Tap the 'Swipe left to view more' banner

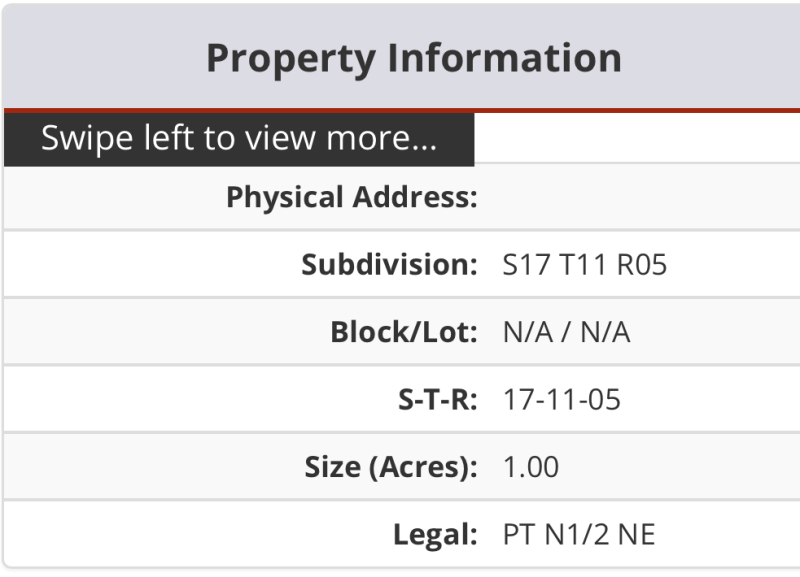click(238, 139)
